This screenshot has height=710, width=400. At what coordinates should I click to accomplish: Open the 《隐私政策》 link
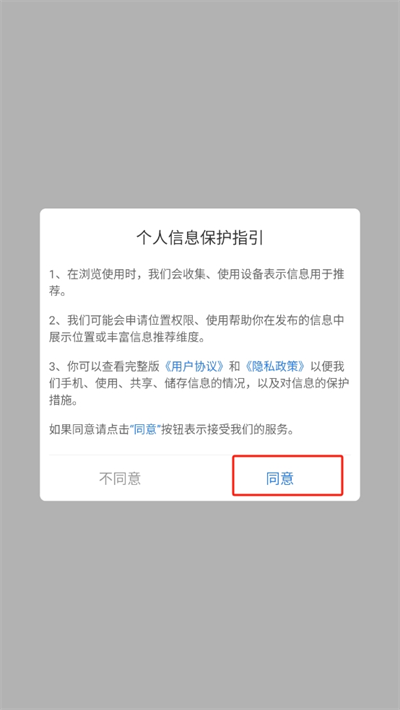[x=275, y=366]
